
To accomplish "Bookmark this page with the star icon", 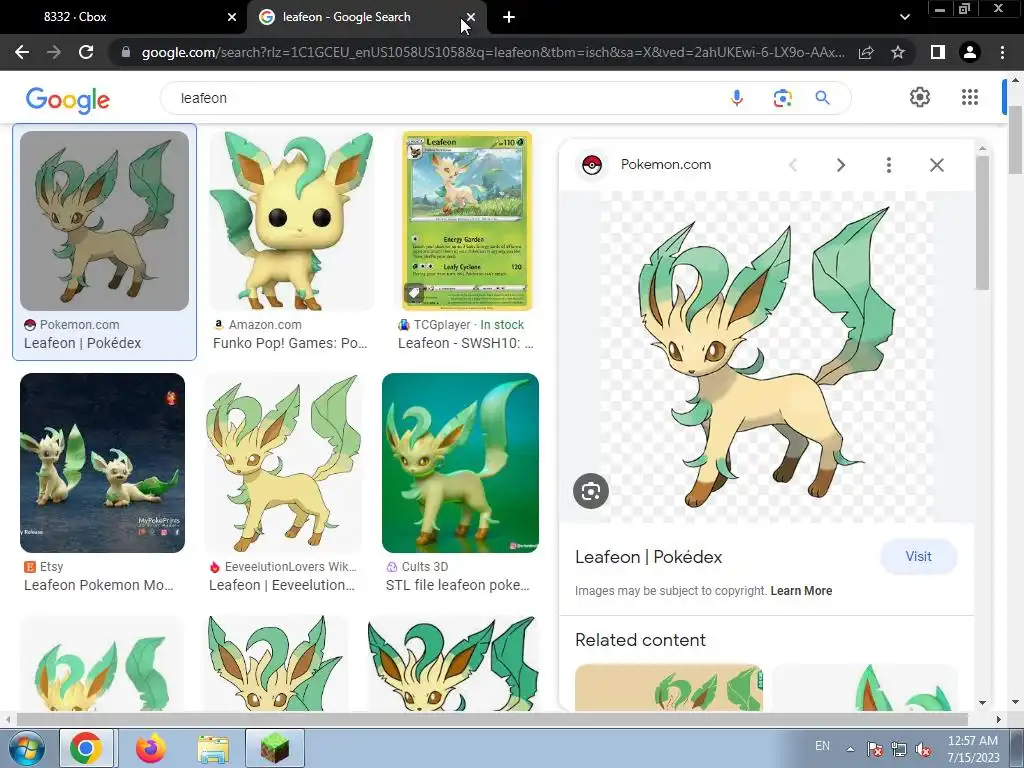I will (898, 52).
